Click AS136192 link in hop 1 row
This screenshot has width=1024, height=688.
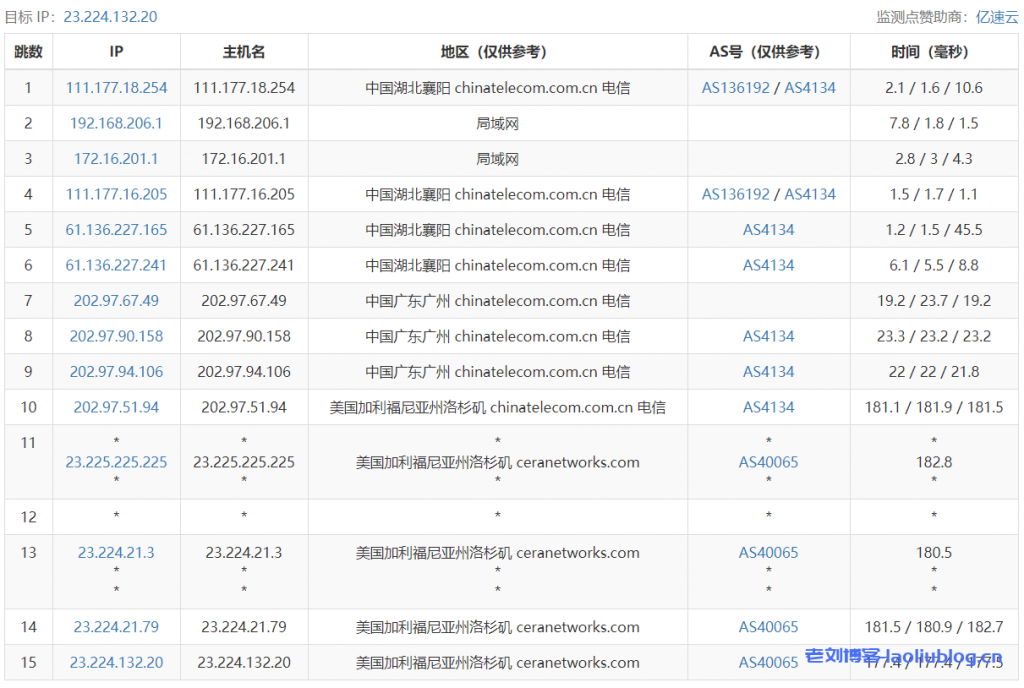click(736, 88)
